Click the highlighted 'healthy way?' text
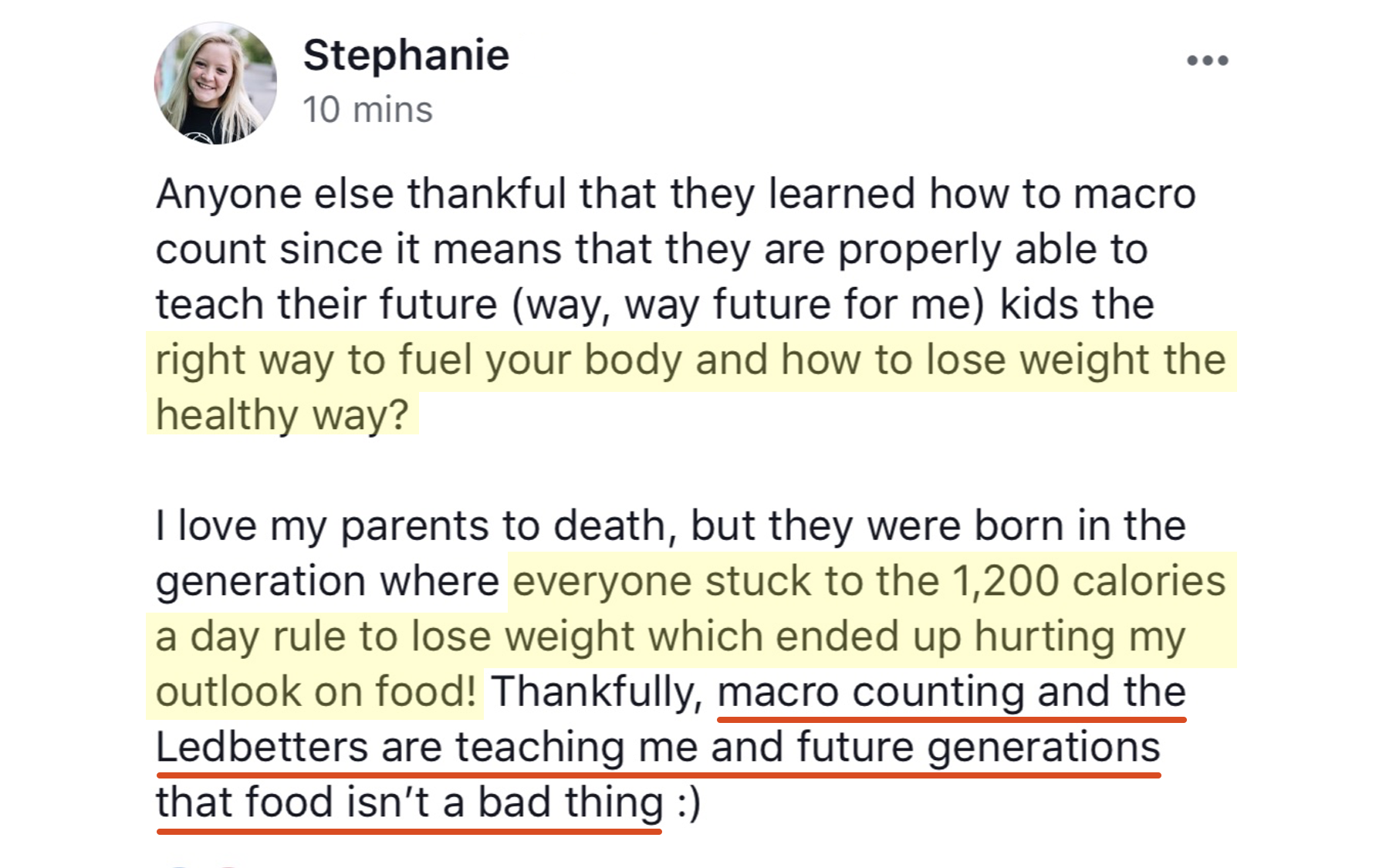 [x=282, y=415]
